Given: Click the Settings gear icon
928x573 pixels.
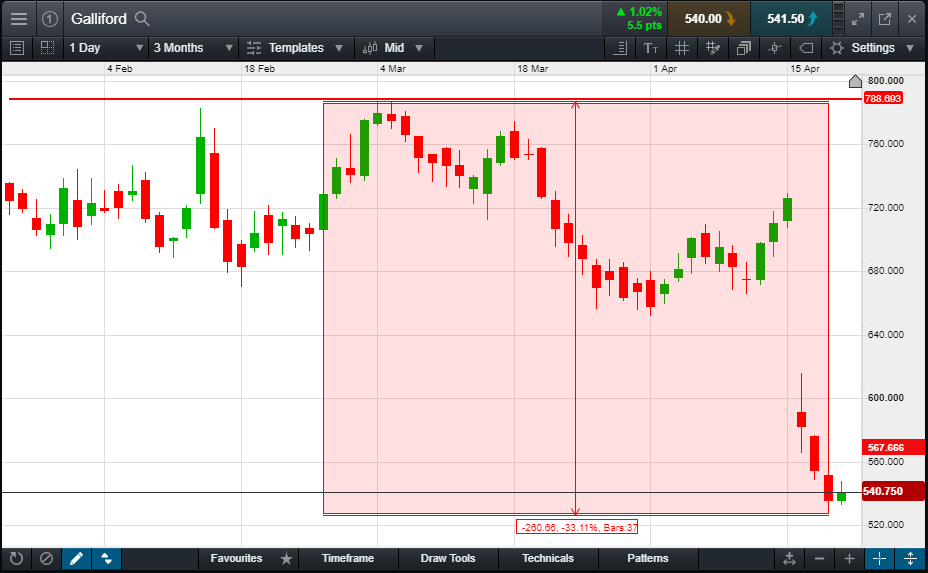Looking at the screenshot, I should [836, 48].
